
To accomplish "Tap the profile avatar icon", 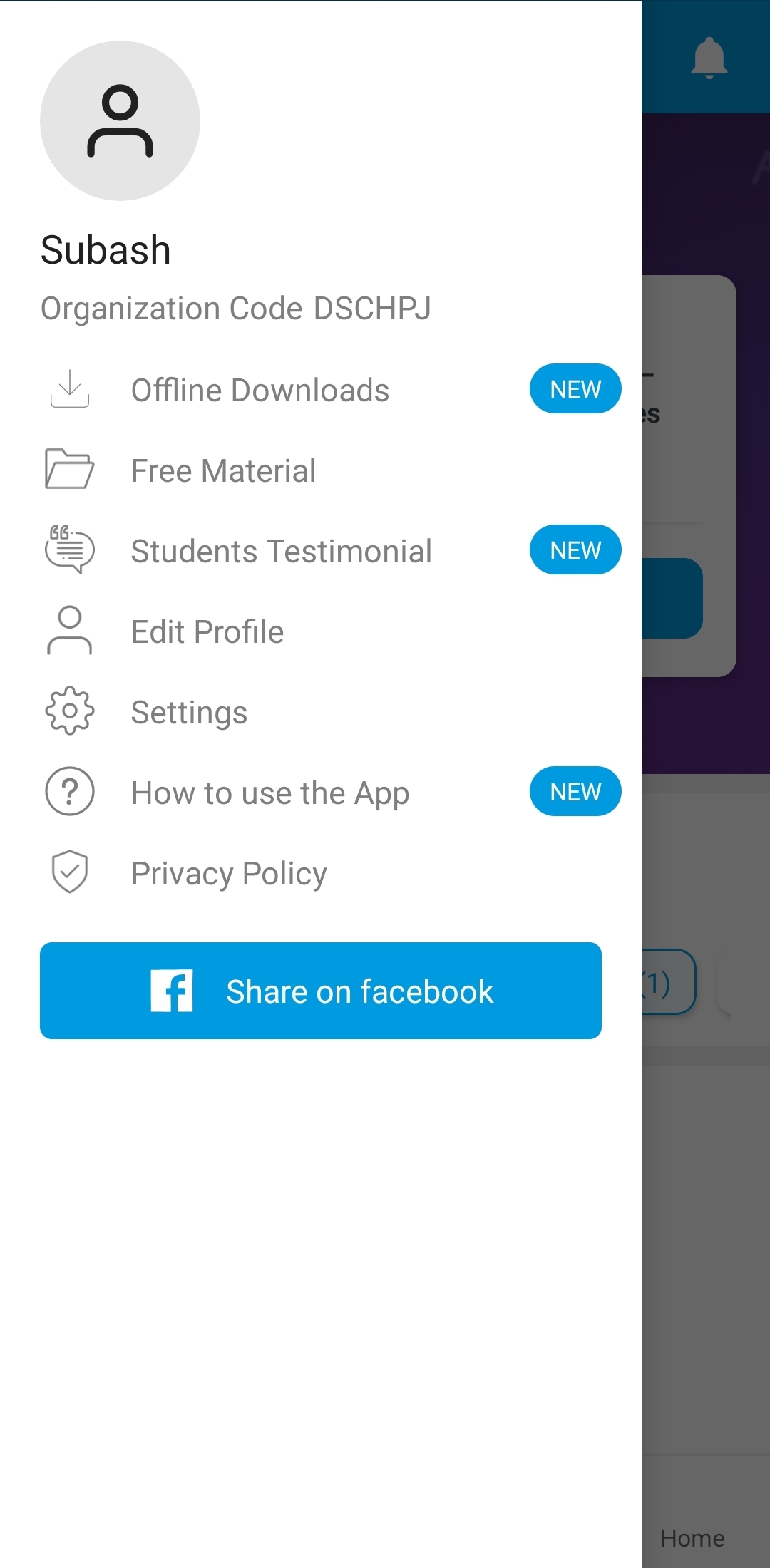I will [120, 120].
